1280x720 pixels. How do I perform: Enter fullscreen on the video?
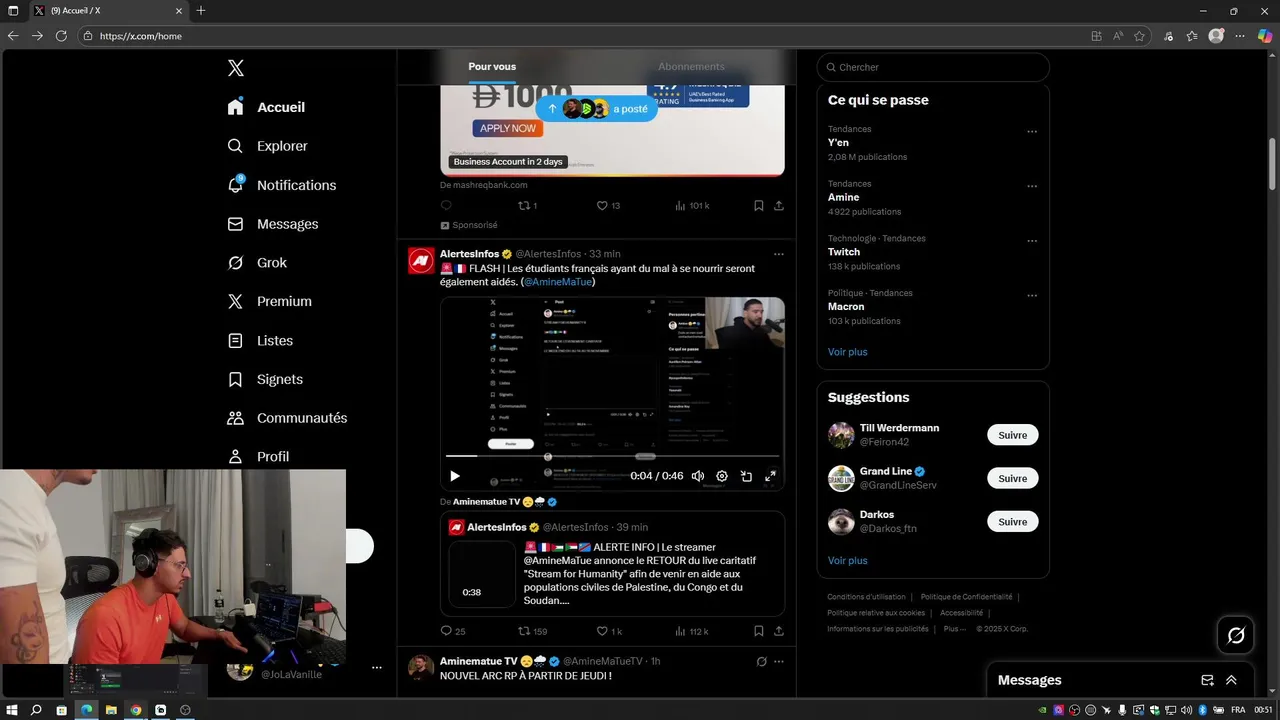pyautogui.click(x=770, y=476)
